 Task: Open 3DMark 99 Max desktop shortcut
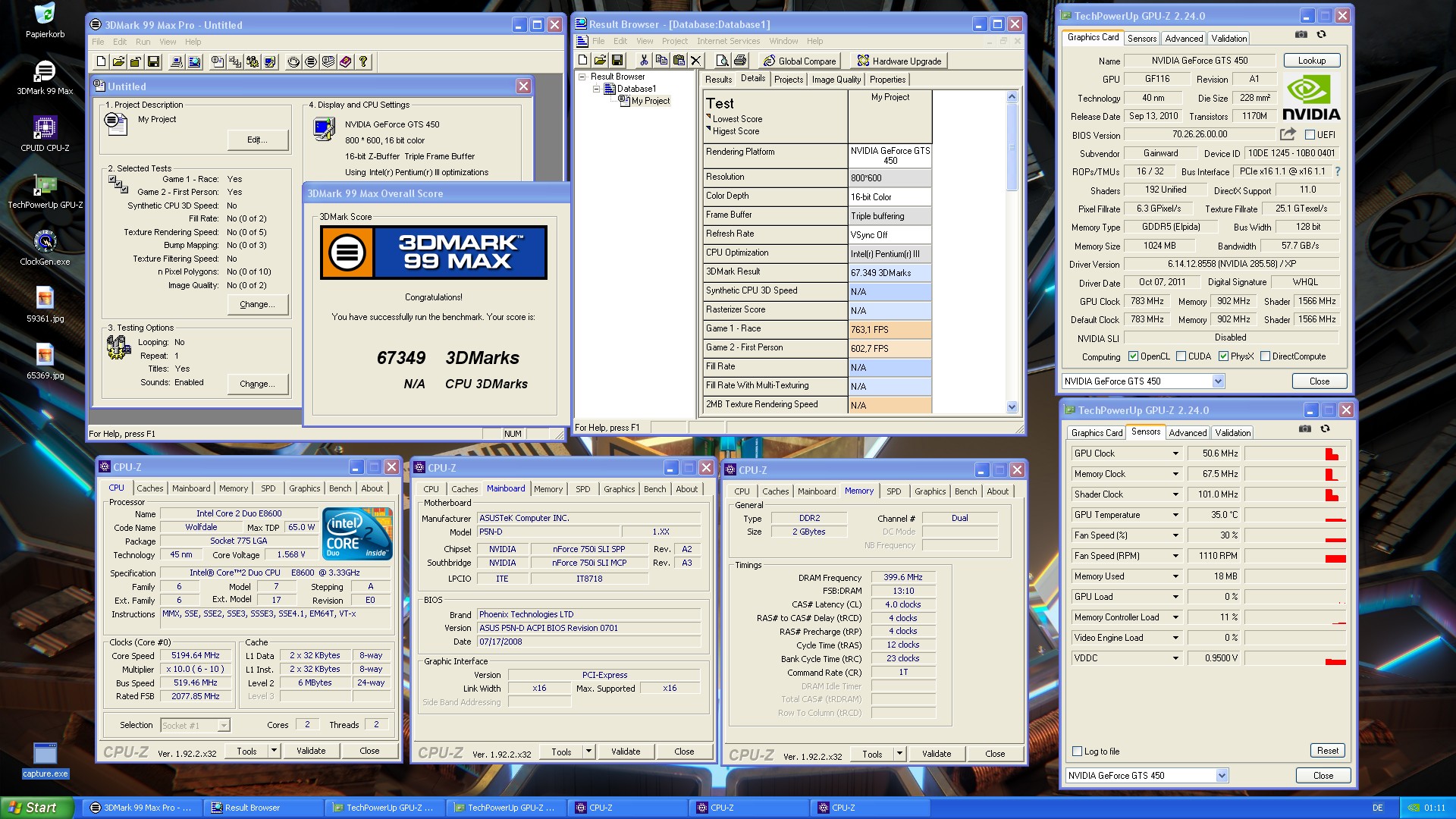pyautogui.click(x=45, y=77)
